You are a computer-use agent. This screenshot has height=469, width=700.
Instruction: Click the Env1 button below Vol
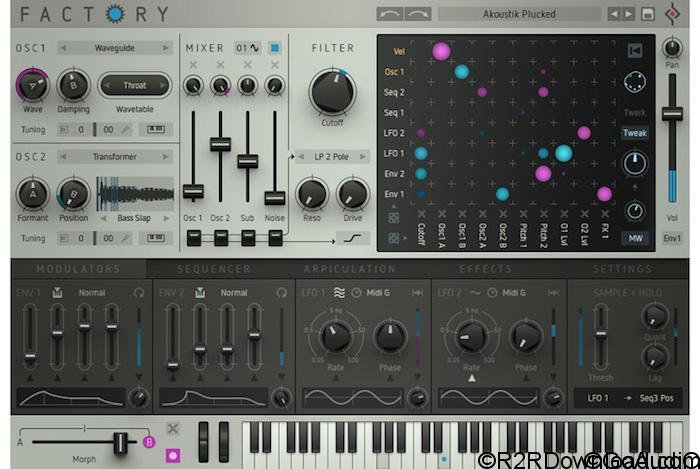coord(672,238)
